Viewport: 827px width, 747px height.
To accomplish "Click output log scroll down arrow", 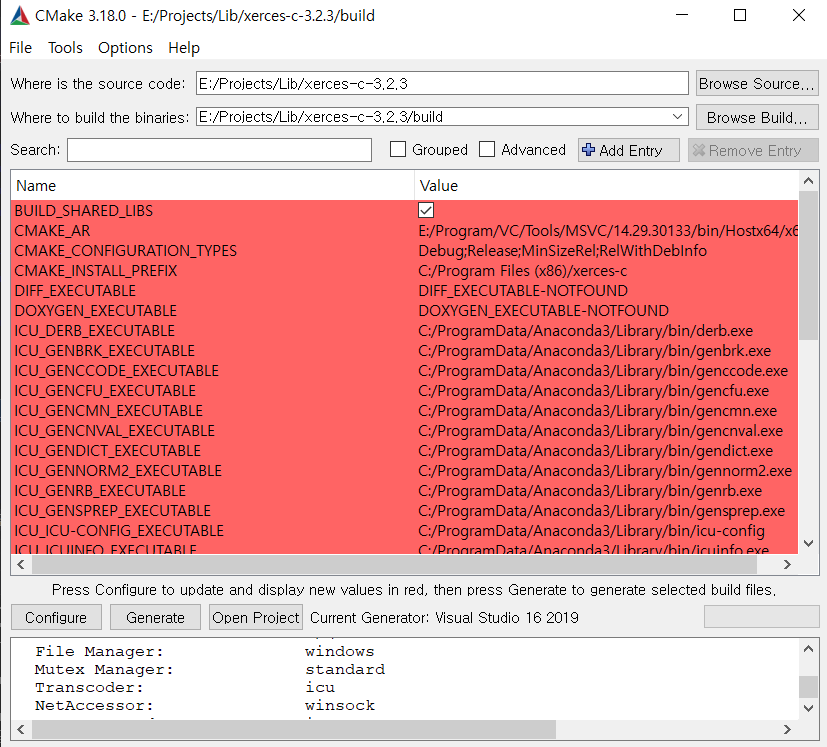I will 808,708.
